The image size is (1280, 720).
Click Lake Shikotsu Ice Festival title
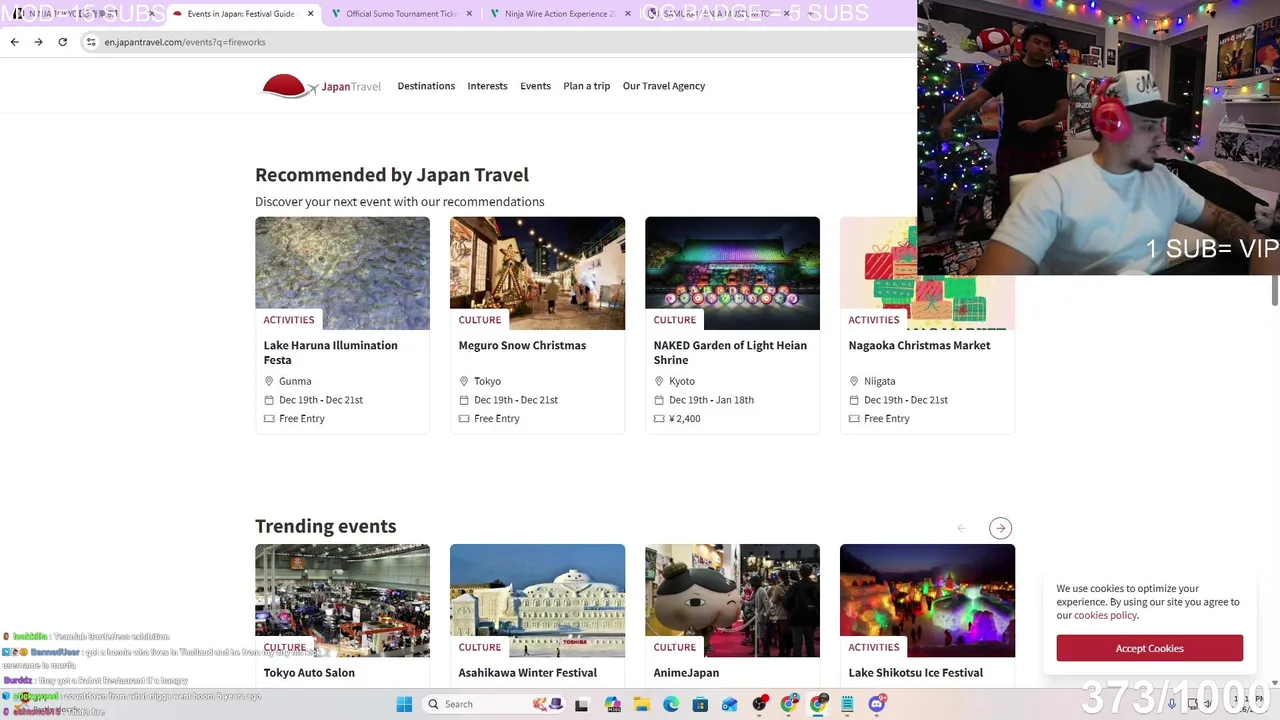(915, 673)
